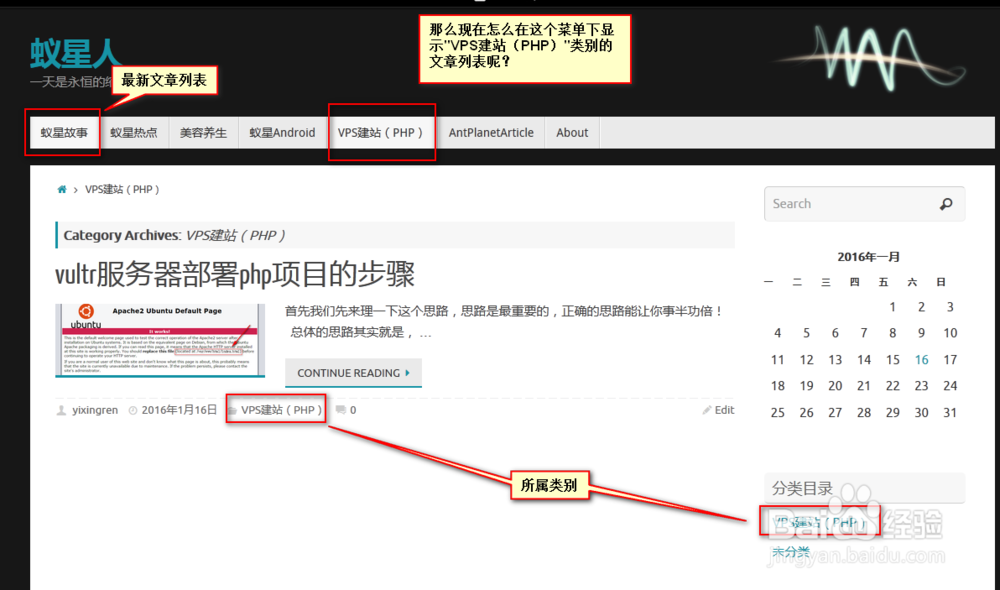
Task: Click the home breadcrumb icon
Action: [61, 188]
